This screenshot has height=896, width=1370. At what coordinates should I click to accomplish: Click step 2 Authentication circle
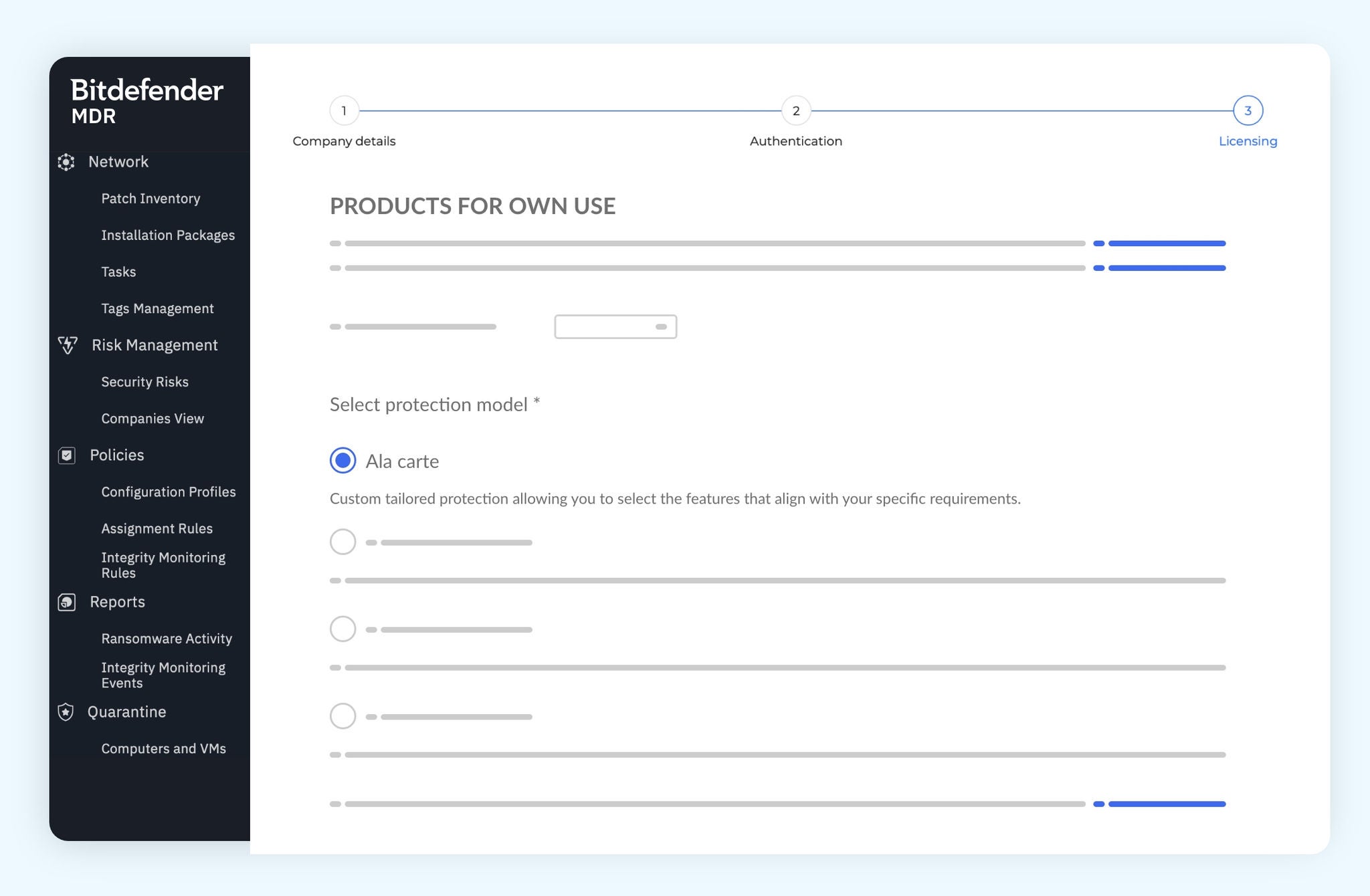(x=796, y=110)
